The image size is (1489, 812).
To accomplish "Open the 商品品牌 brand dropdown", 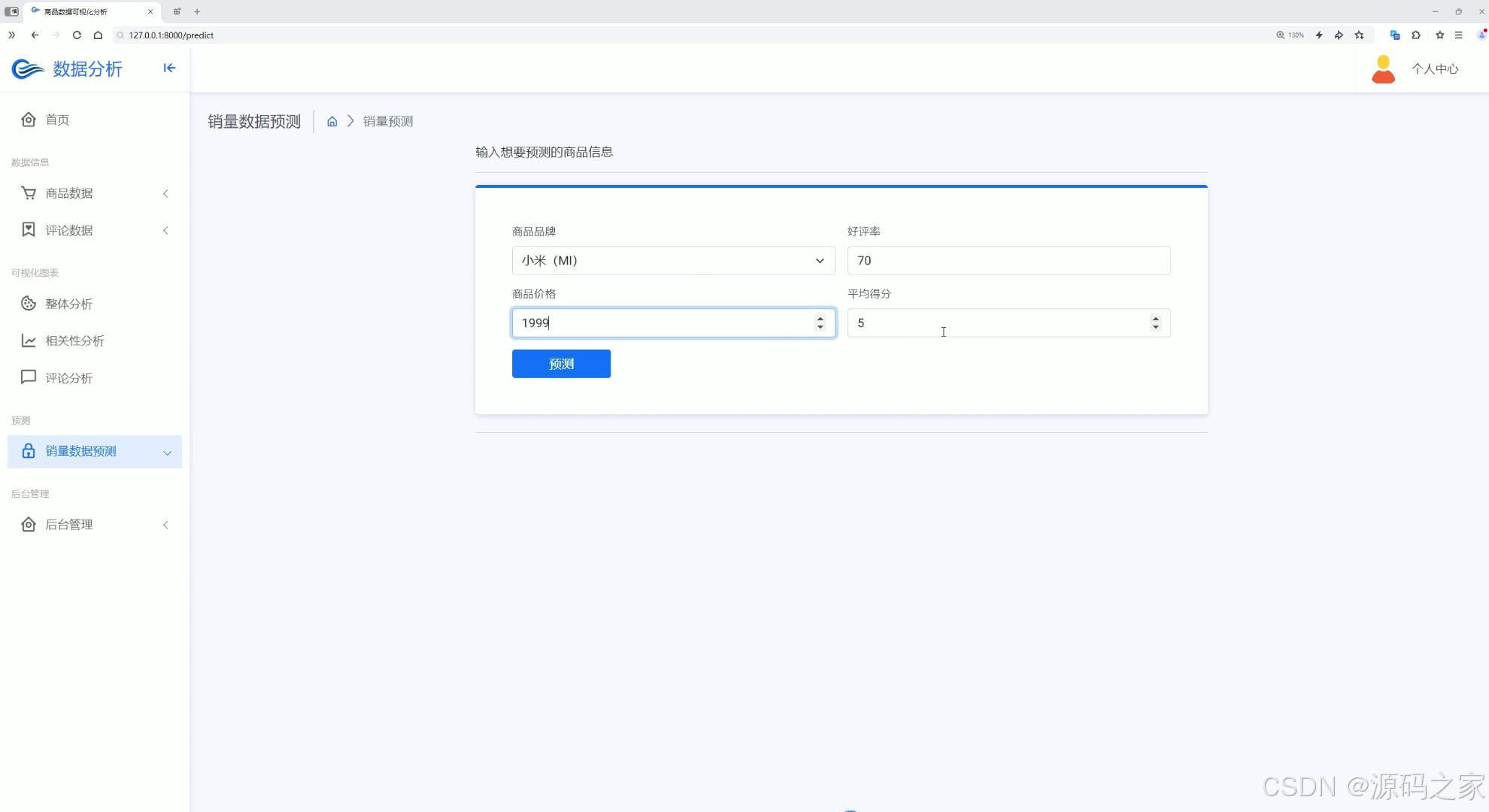I will pyautogui.click(x=673, y=261).
